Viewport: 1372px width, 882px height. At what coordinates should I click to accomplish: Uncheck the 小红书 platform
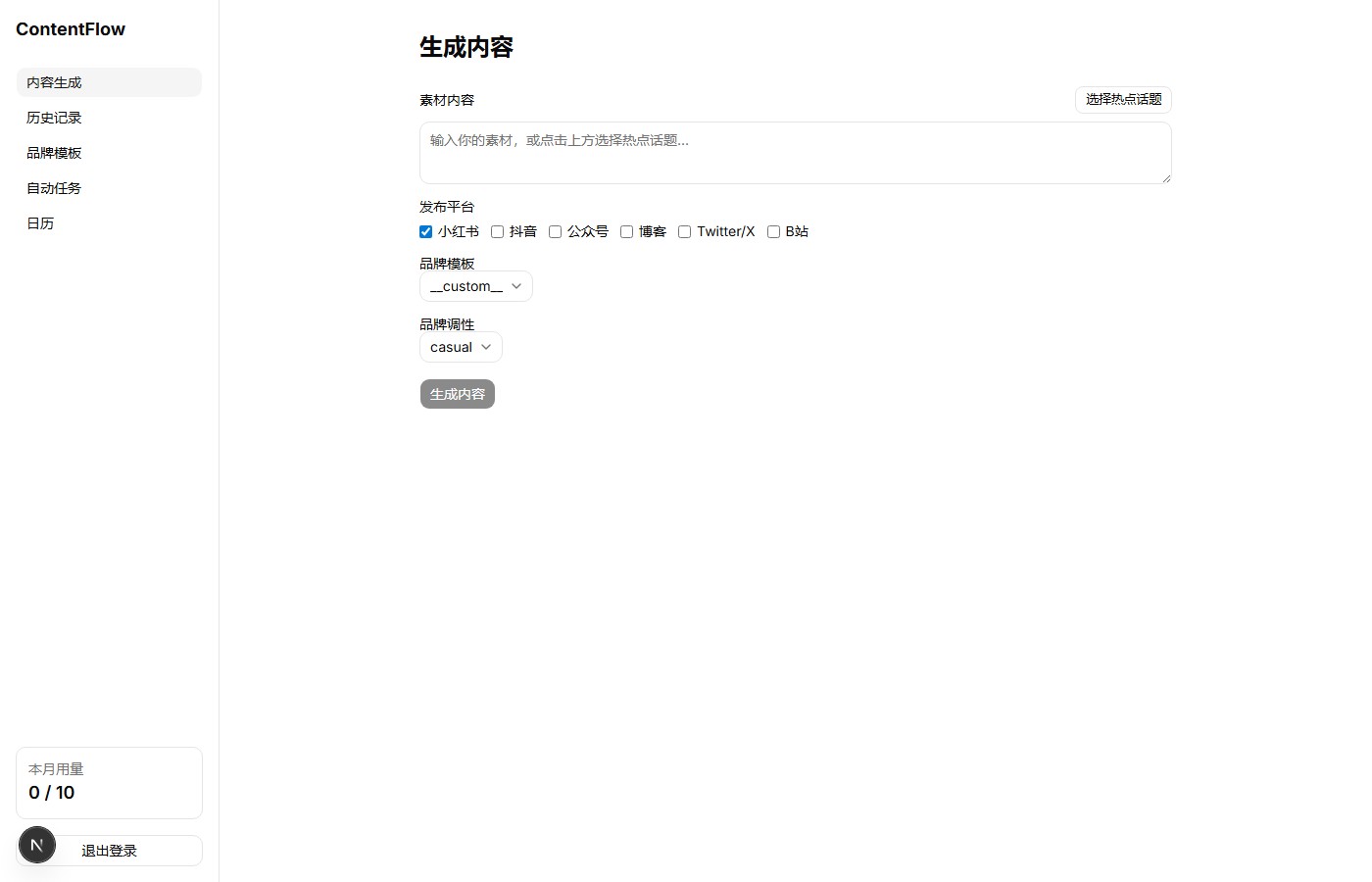click(425, 231)
